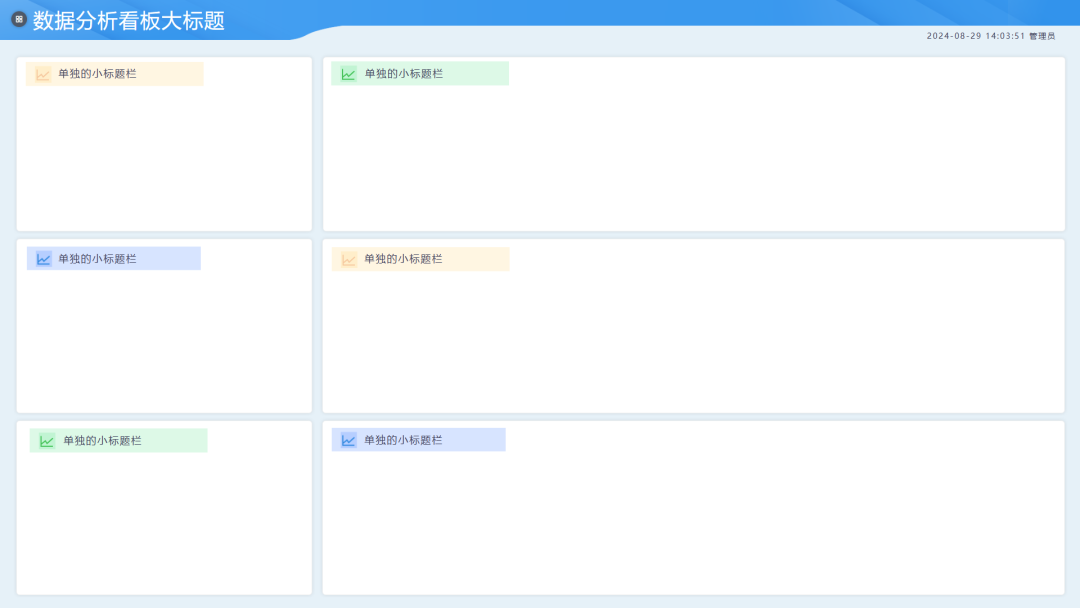Select 单独的小标题栏 text on blue bar, wide card

click(x=403, y=440)
